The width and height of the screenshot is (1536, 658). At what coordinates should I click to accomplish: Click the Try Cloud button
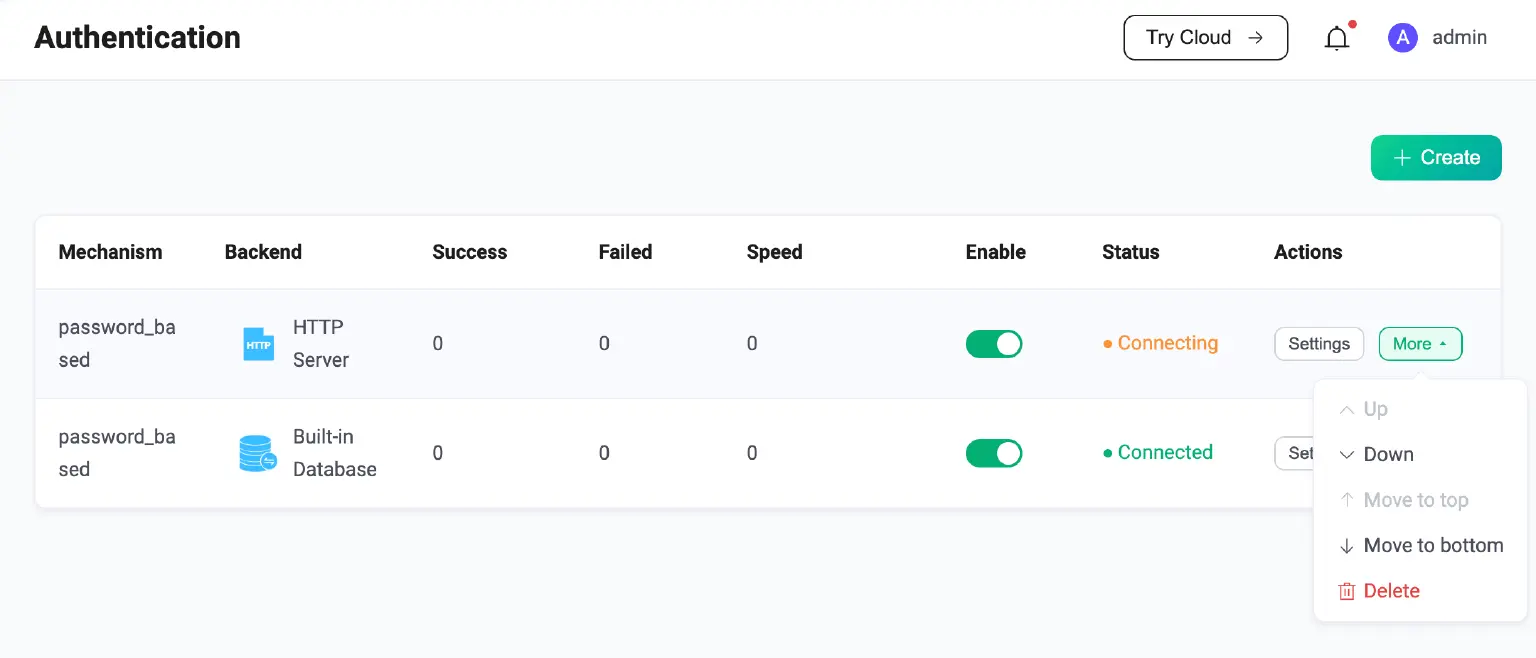(1205, 38)
